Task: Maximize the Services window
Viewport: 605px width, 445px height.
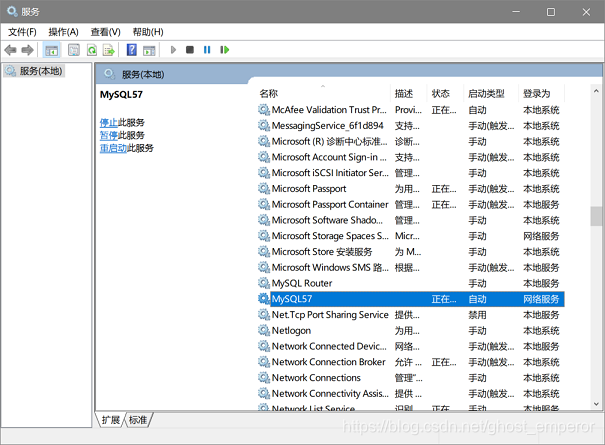Action: tap(551, 12)
